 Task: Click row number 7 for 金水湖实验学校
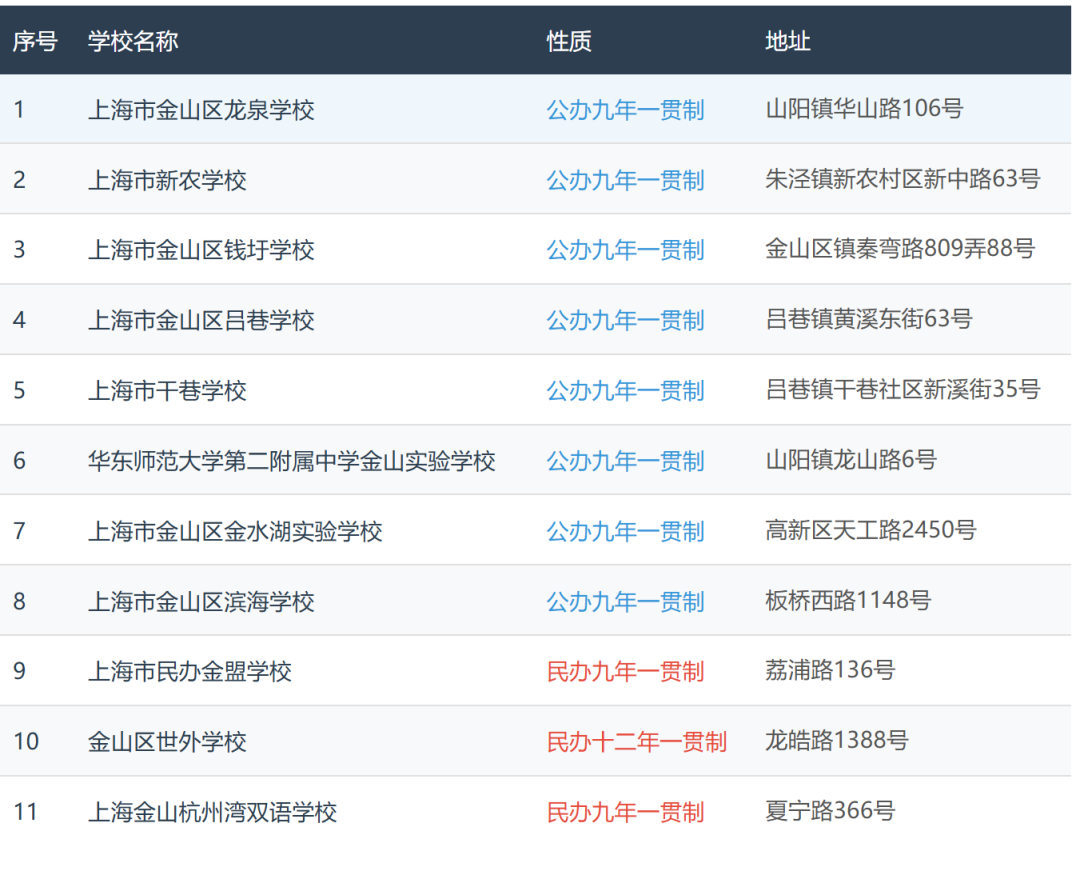coord(19,531)
